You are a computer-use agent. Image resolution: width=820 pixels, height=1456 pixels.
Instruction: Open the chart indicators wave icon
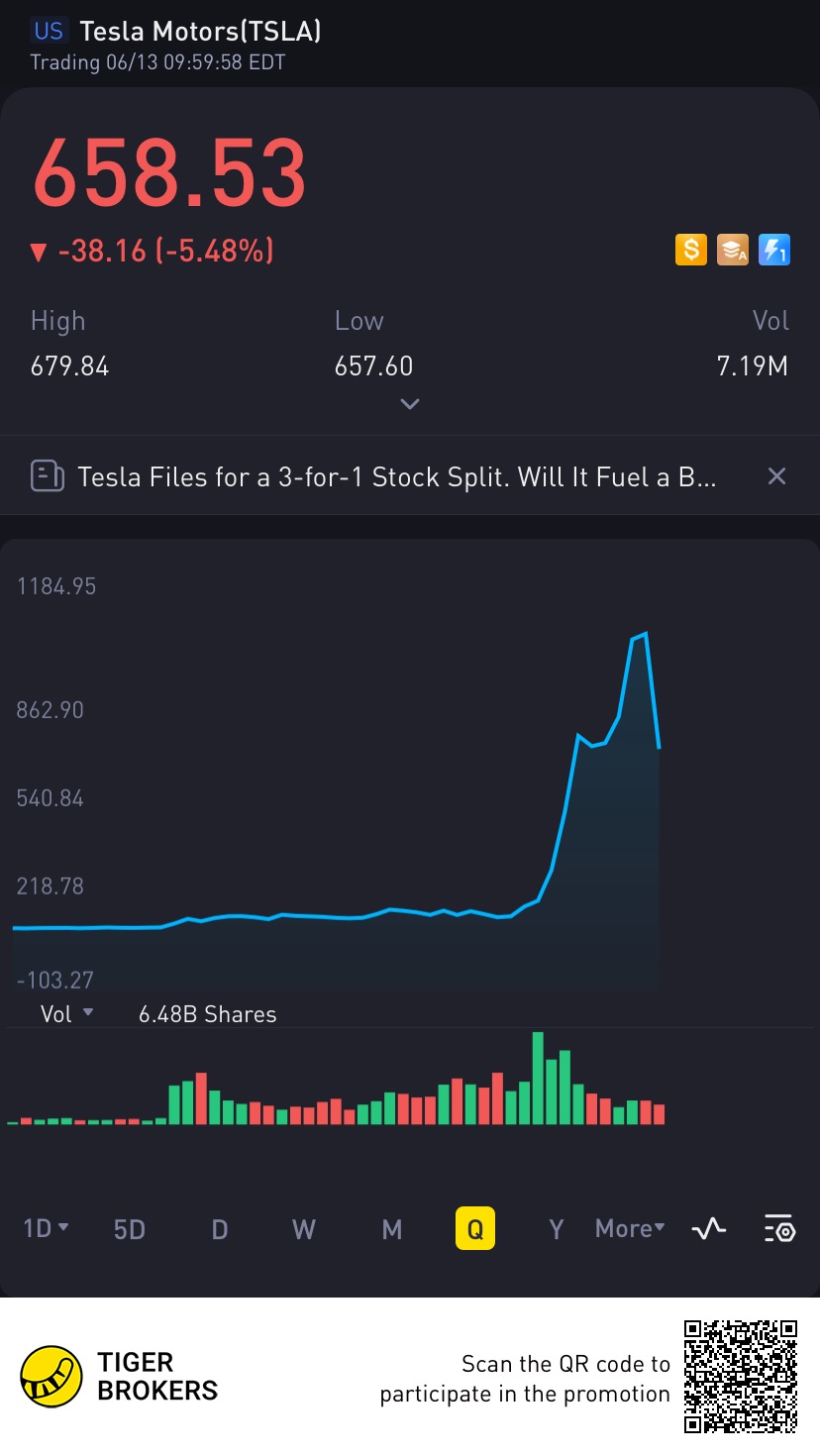[x=709, y=1229]
